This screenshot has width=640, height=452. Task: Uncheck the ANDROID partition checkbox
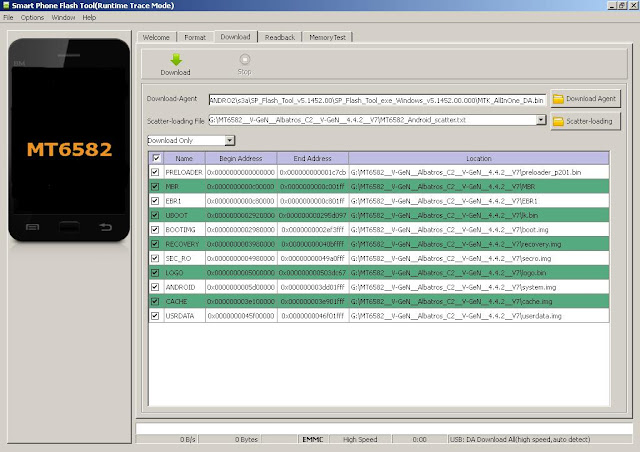point(155,287)
